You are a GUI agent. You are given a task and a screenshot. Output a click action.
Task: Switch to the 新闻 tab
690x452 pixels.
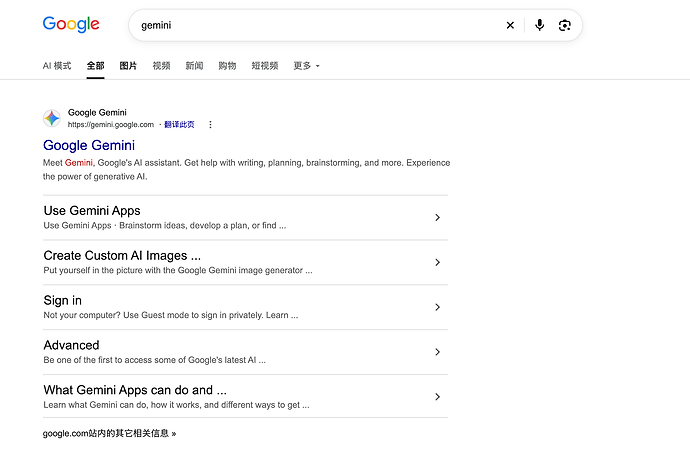(x=195, y=66)
